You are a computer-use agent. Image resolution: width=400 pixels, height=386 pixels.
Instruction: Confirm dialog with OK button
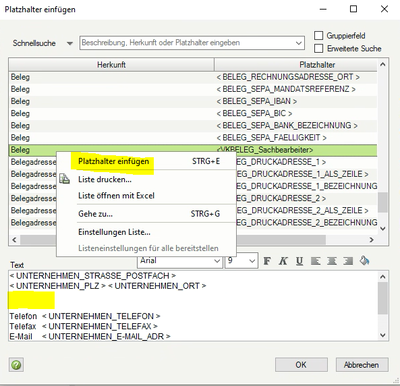(x=301, y=365)
